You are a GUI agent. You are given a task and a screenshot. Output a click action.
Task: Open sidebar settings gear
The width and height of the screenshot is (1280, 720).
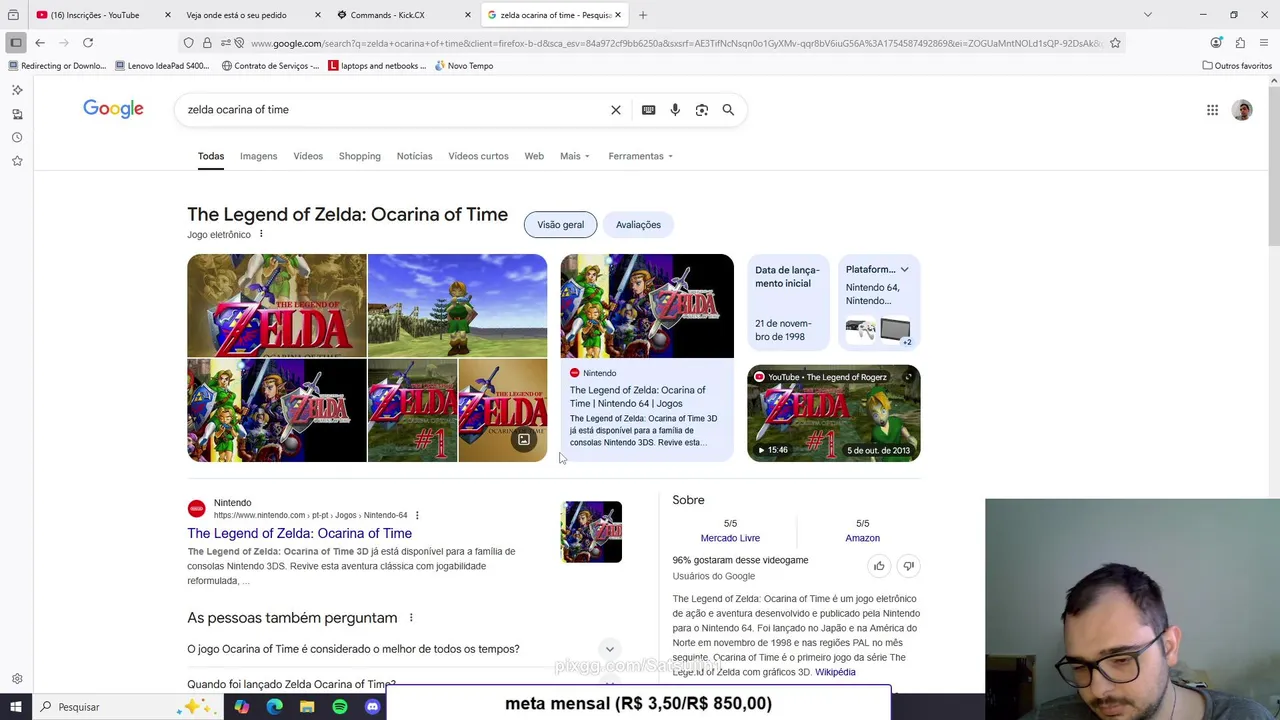click(x=17, y=679)
